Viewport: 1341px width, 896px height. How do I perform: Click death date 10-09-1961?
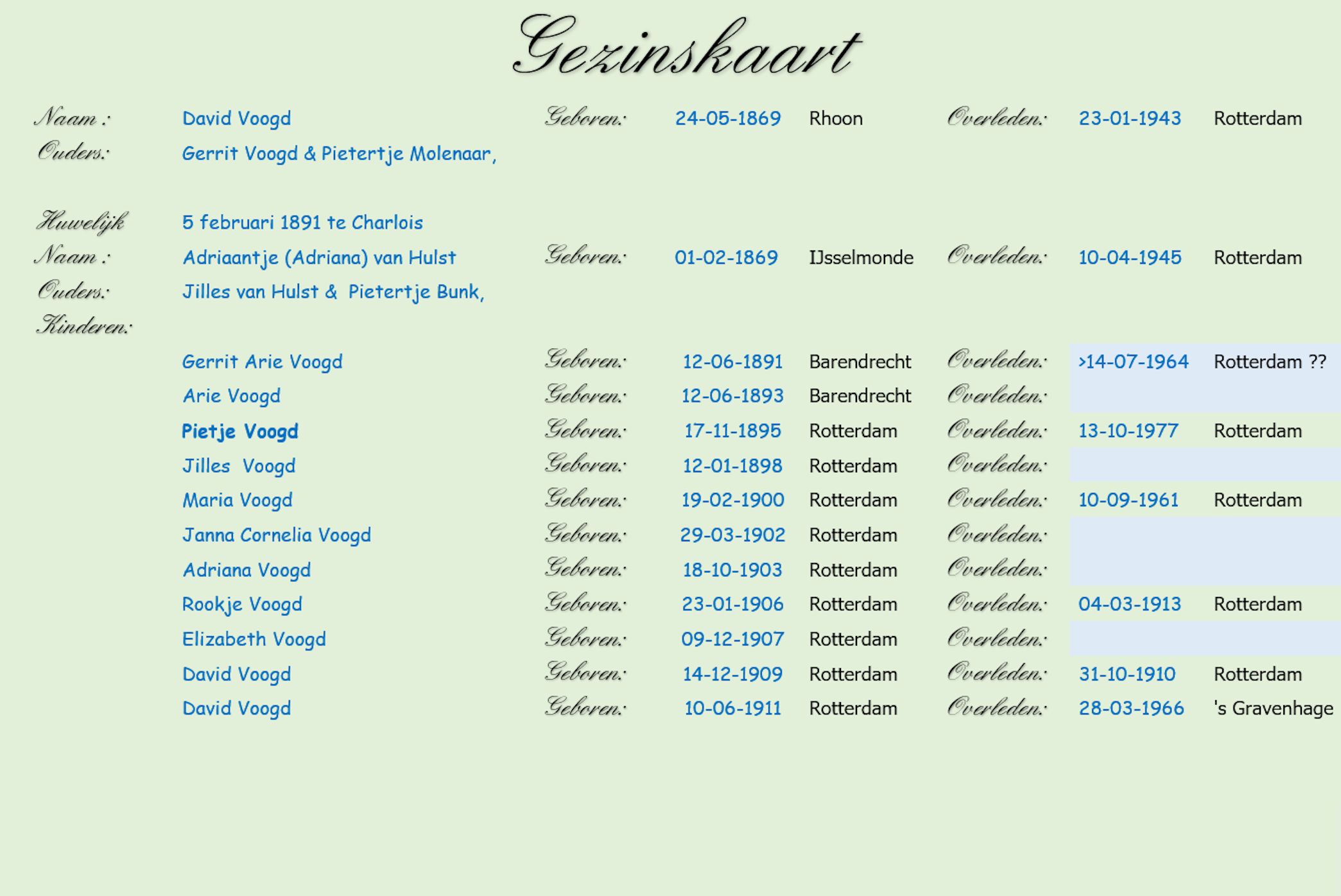1128,500
